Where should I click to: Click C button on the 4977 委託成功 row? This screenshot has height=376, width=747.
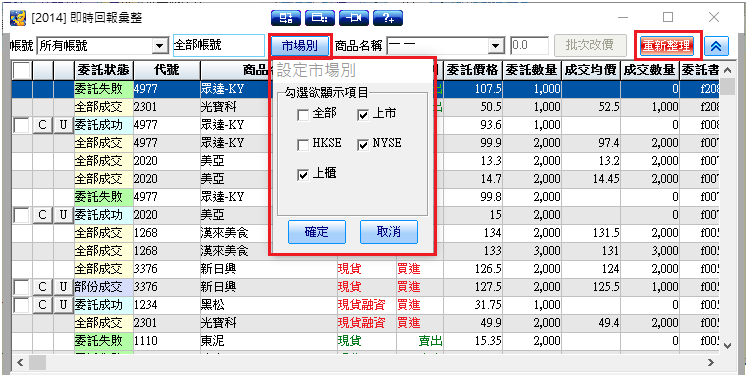[42, 125]
